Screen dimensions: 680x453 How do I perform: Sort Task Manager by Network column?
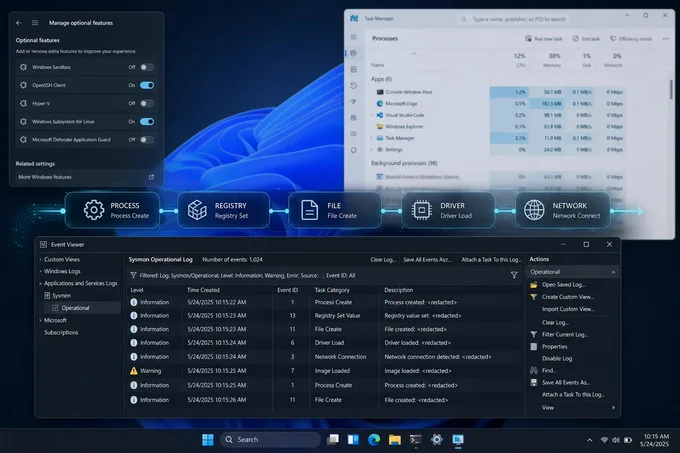(x=613, y=60)
